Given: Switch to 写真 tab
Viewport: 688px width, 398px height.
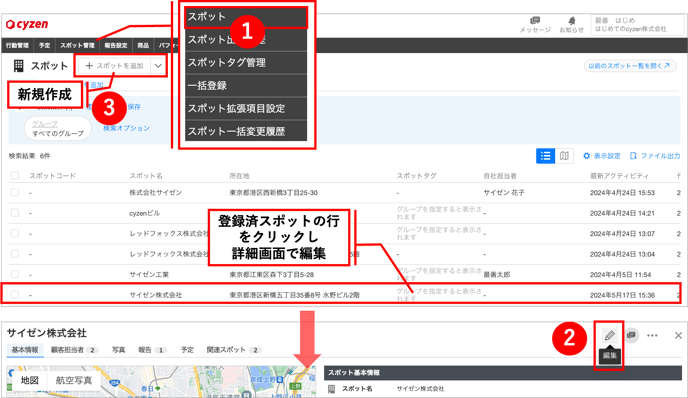Looking at the screenshot, I should pyautogui.click(x=118, y=350).
